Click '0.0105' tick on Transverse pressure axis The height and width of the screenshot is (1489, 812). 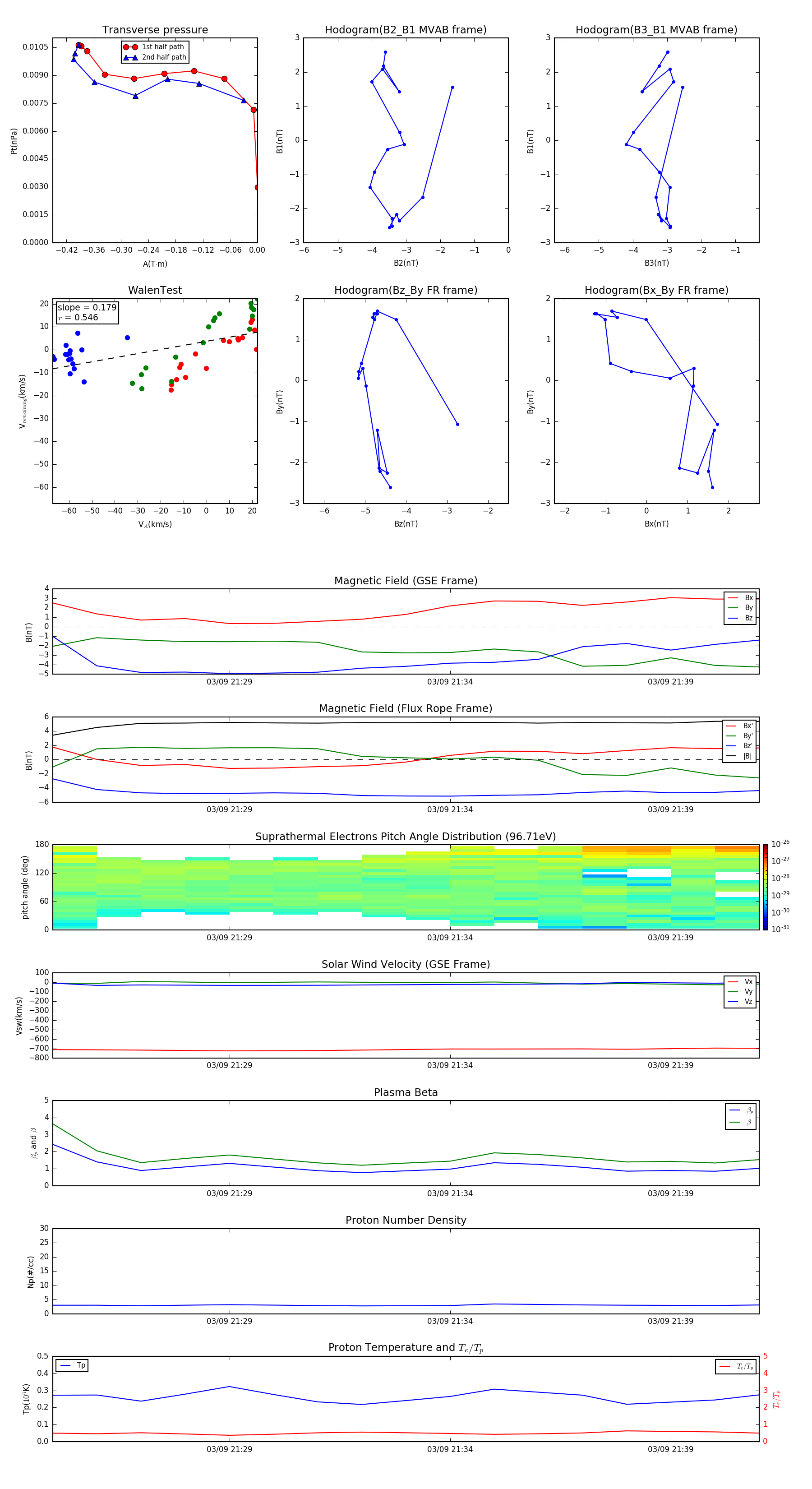36,47
